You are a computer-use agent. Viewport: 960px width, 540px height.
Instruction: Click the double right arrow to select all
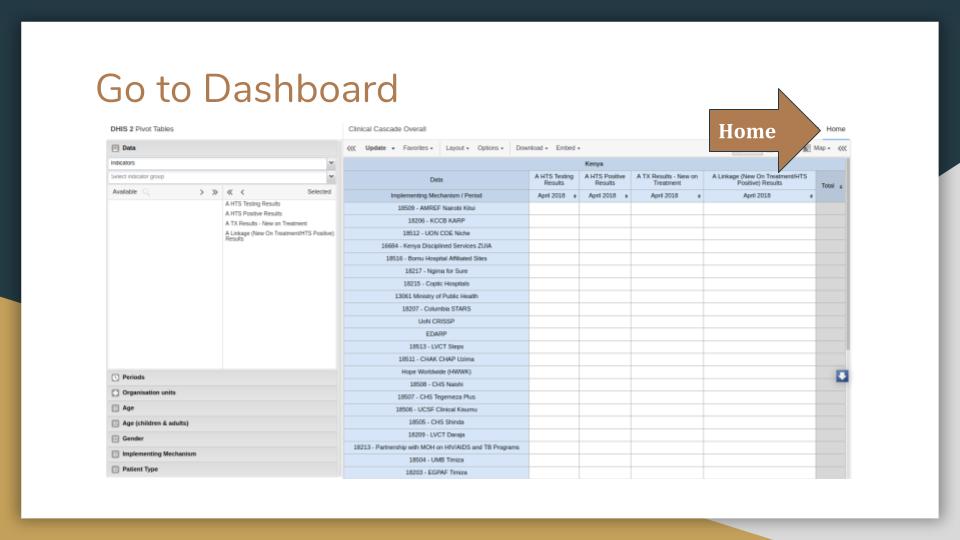point(215,192)
